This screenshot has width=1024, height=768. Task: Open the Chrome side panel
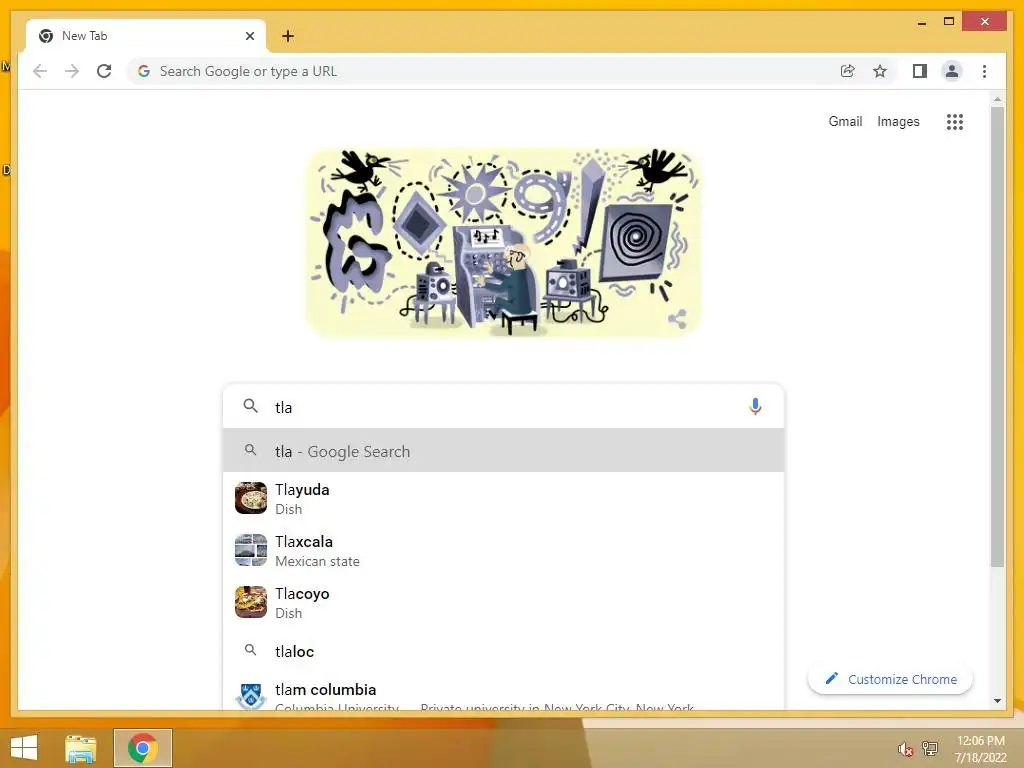click(x=920, y=71)
